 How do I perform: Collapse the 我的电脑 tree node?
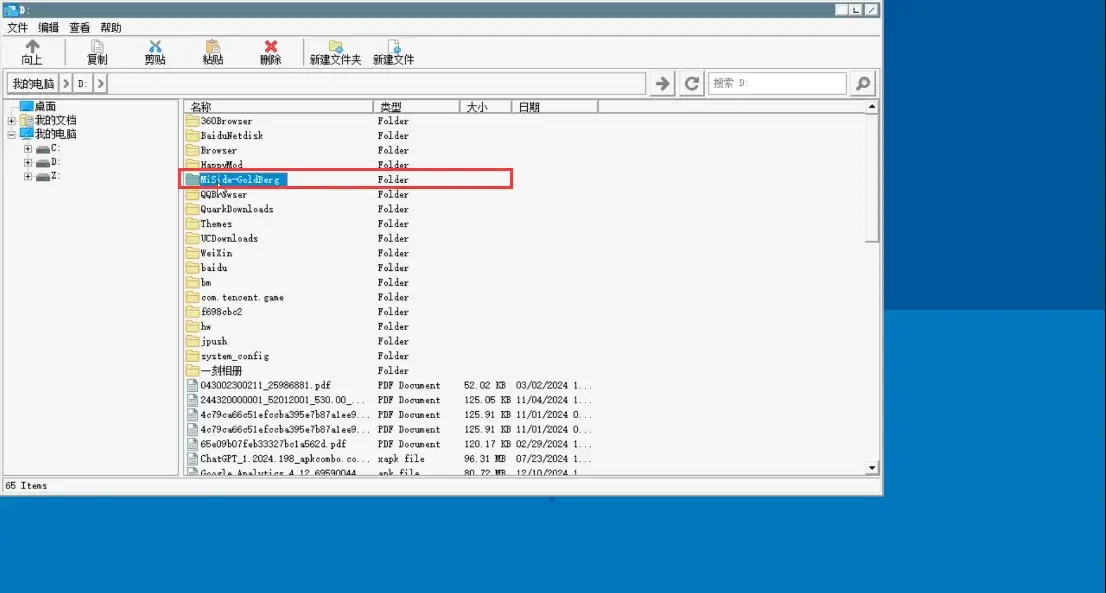[12, 134]
